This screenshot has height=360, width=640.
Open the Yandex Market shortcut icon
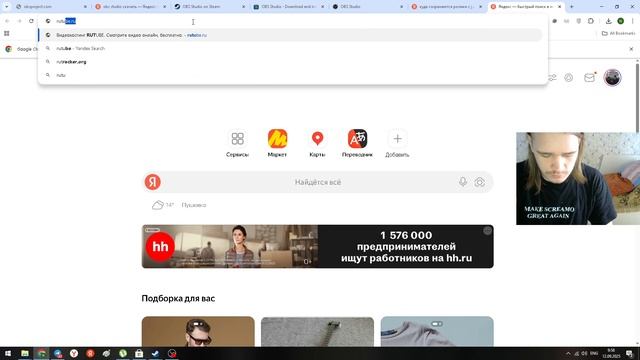pyautogui.click(x=277, y=139)
